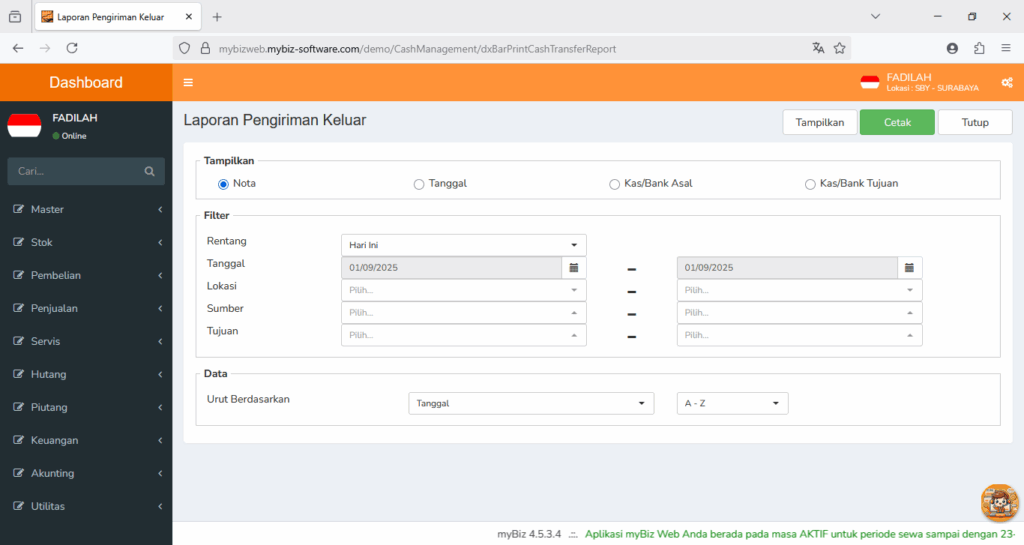The image size is (1024, 545).
Task: Click the Akunting edit icon in sidebar
Action: click(x=18, y=473)
